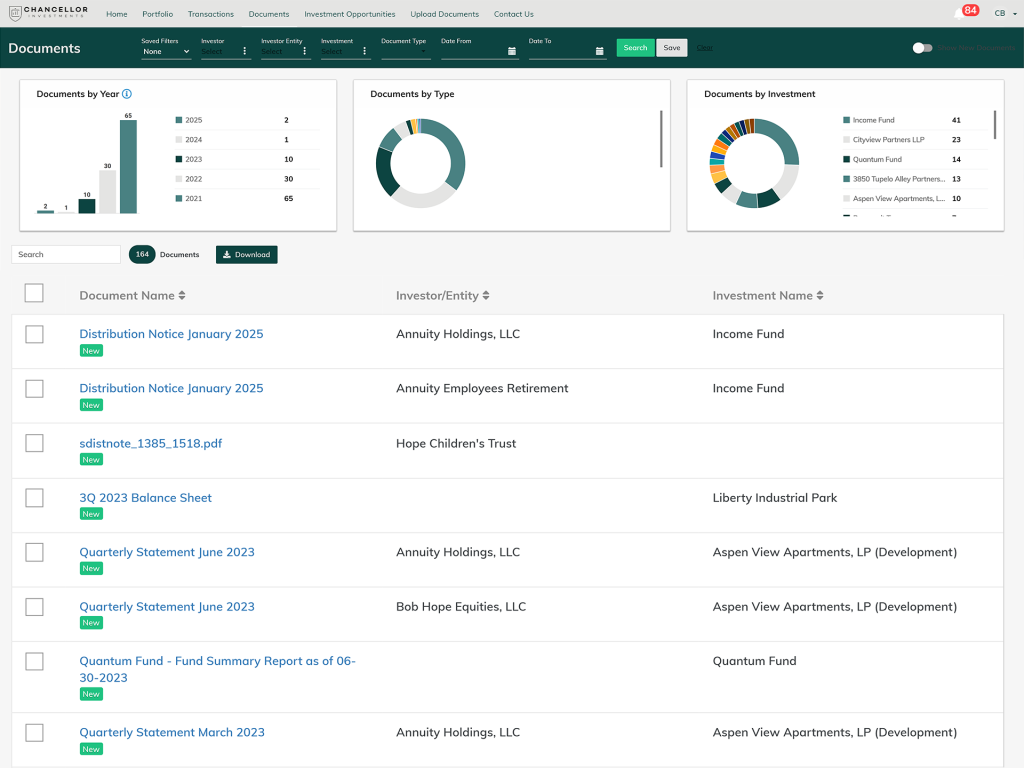Select checkbox for Annuity Employees Retirement row
The image size is (1024, 768).
point(34,389)
